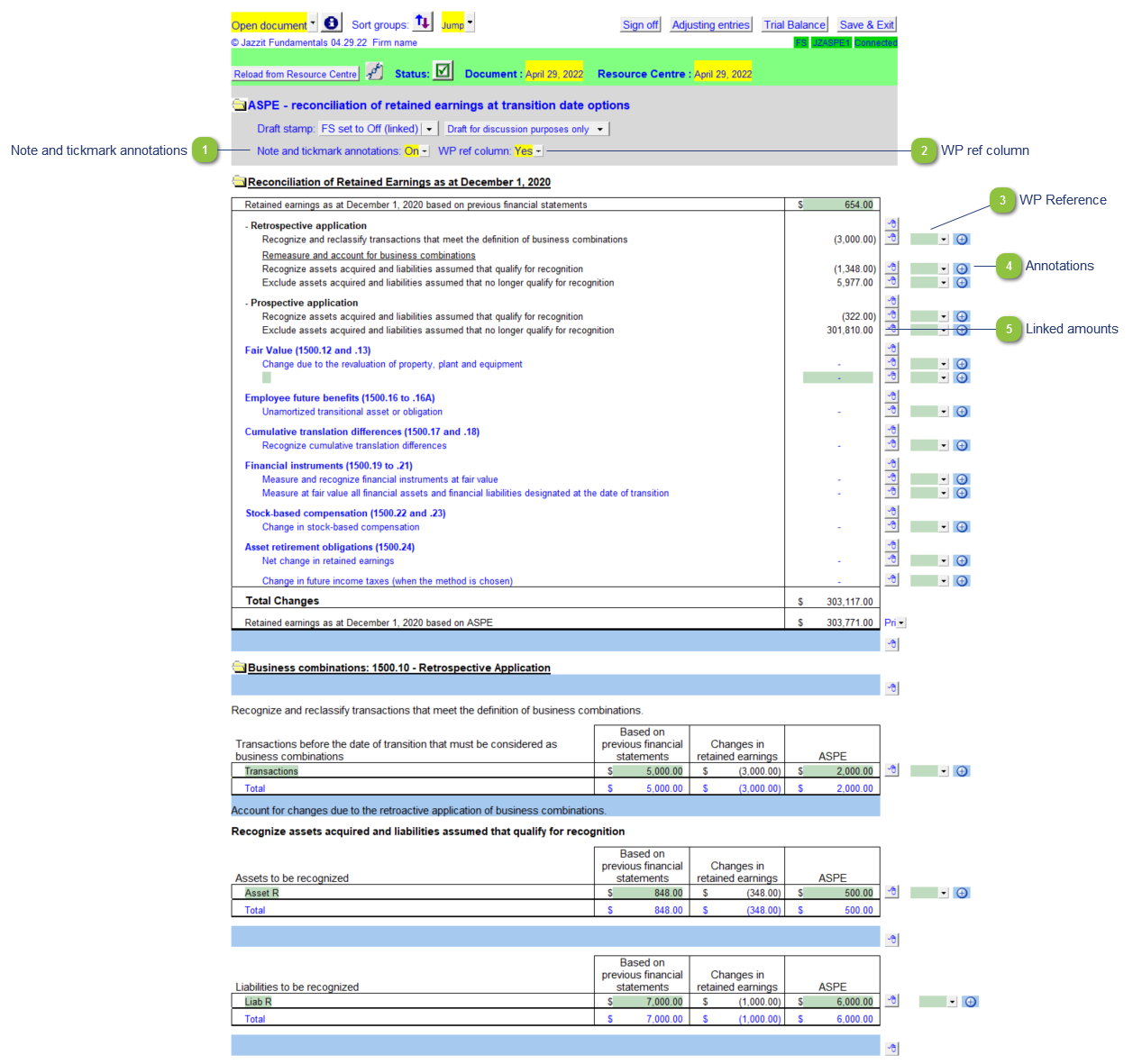The height and width of the screenshot is (1064, 1133).
Task: Add annotation on Net change in retained earnings row
Action: click(x=962, y=561)
